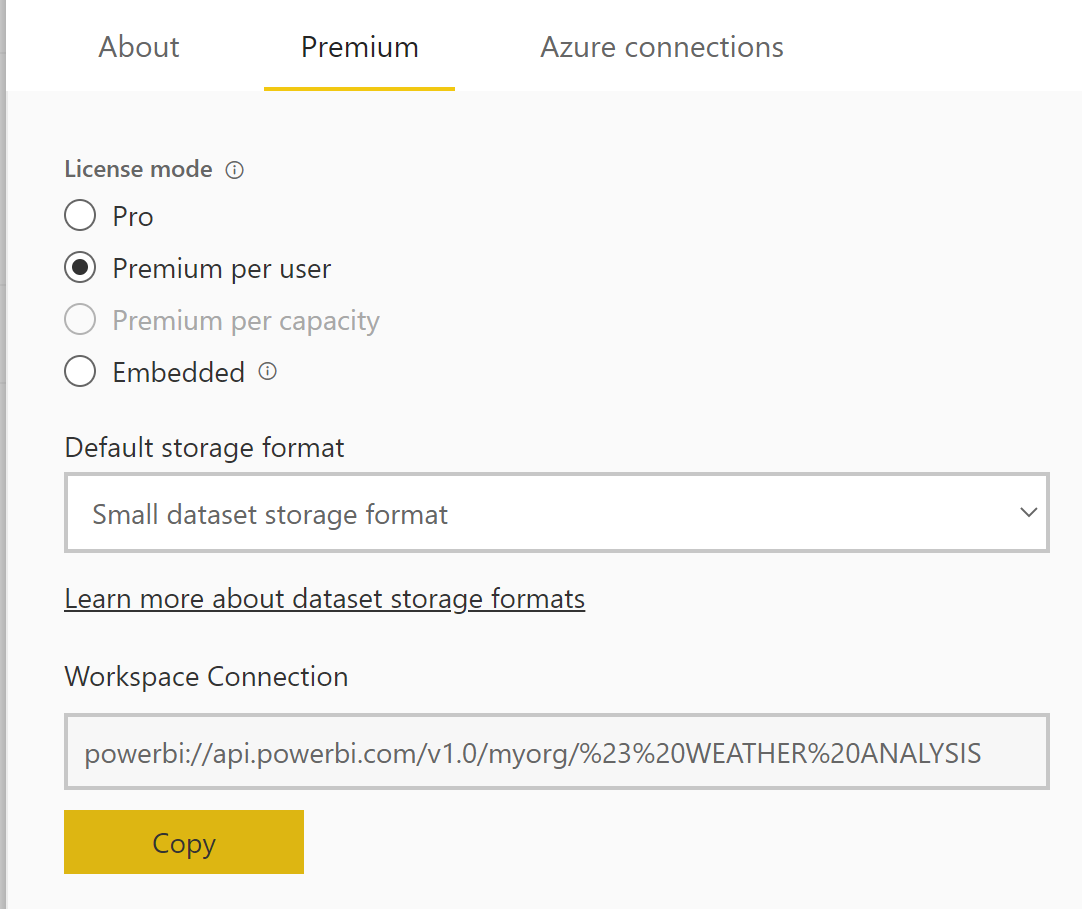The image size is (1082, 909).
Task: Click inside the Workspace Connection URL field
Action: pos(555,752)
